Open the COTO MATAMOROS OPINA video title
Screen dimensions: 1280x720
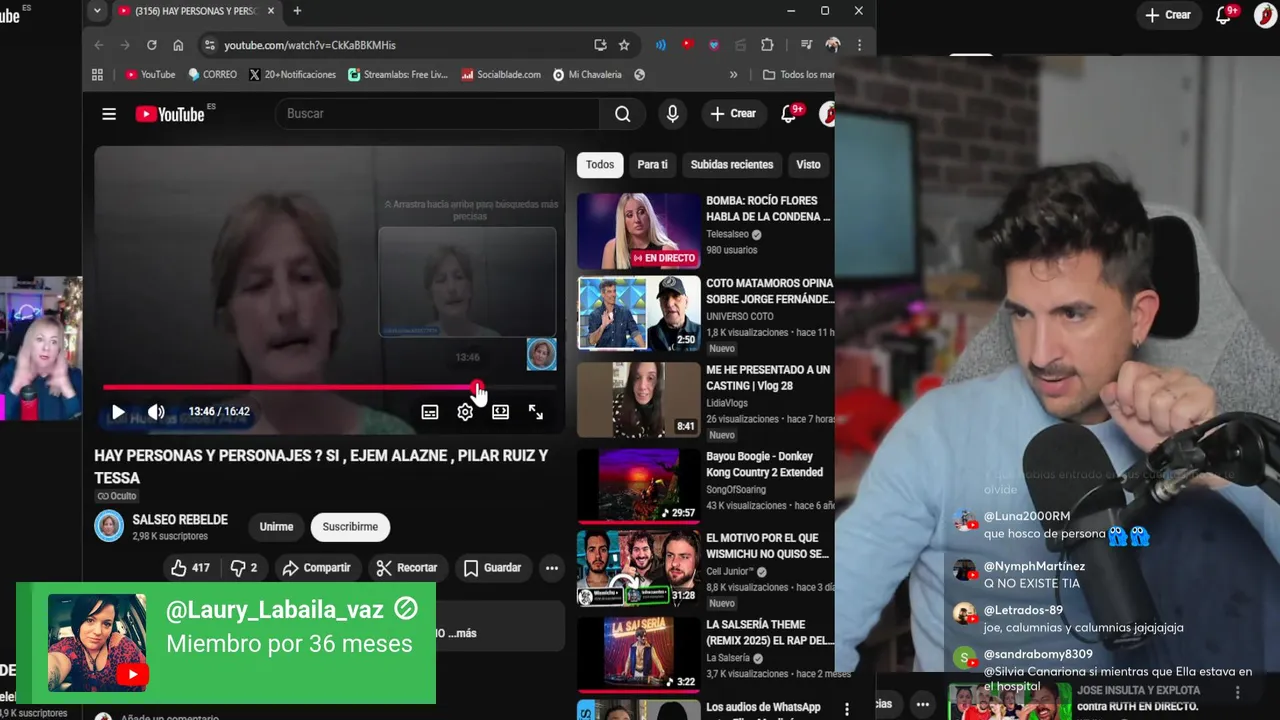pyautogui.click(x=769, y=291)
